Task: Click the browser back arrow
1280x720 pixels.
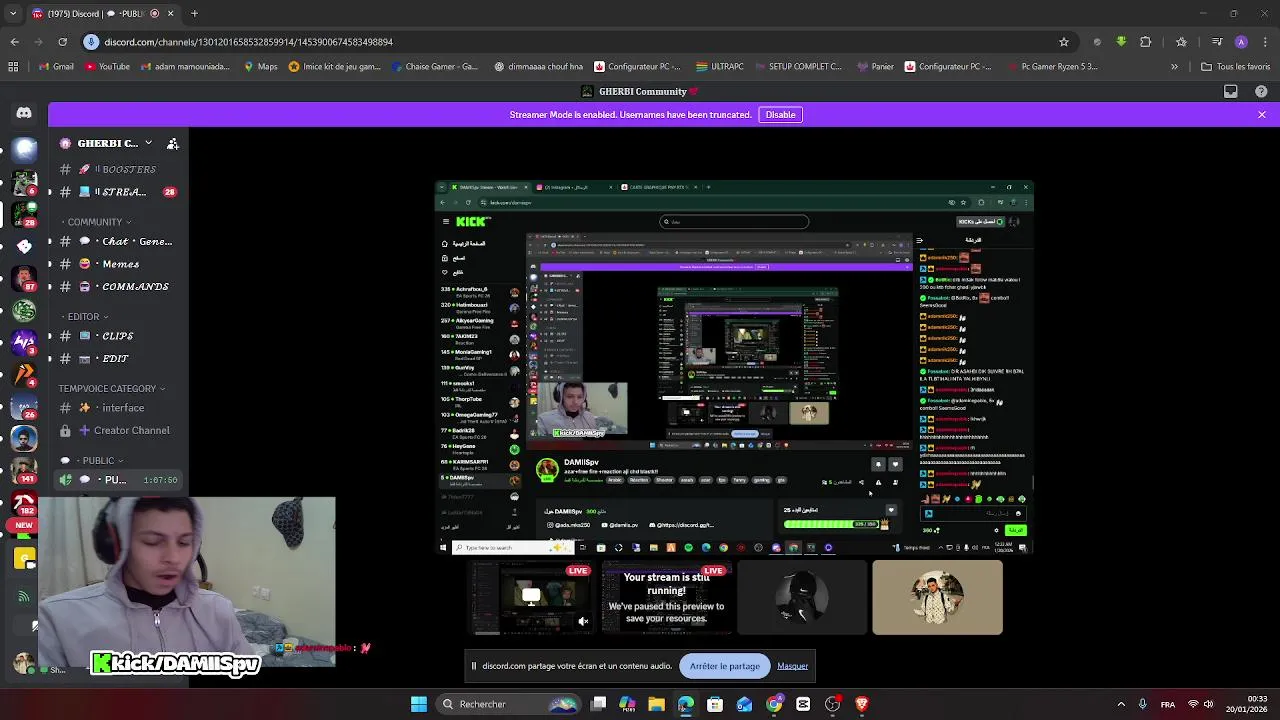Action: point(14,42)
